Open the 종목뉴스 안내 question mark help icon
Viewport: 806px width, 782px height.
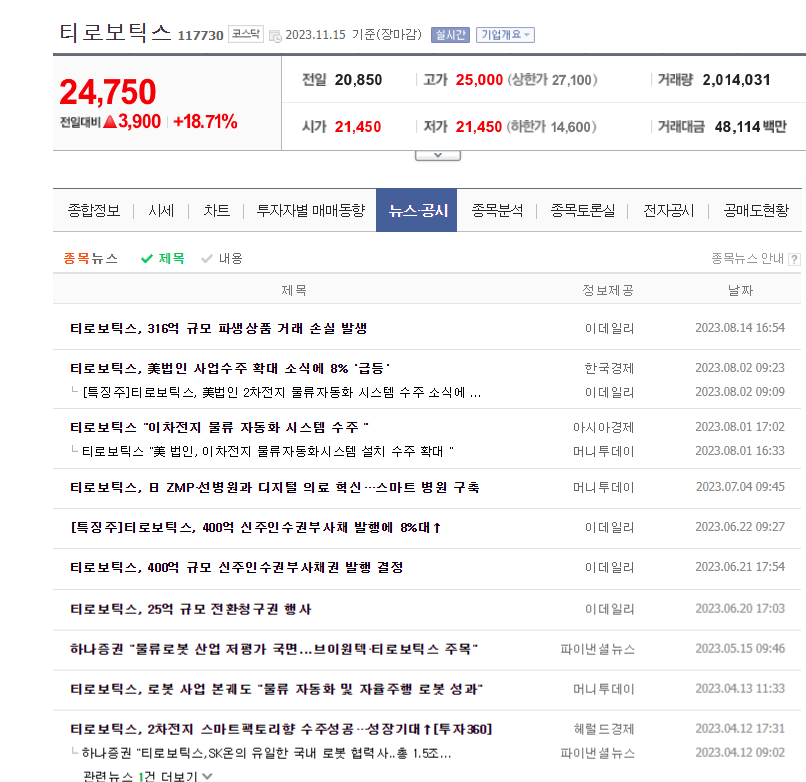pos(794,259)
